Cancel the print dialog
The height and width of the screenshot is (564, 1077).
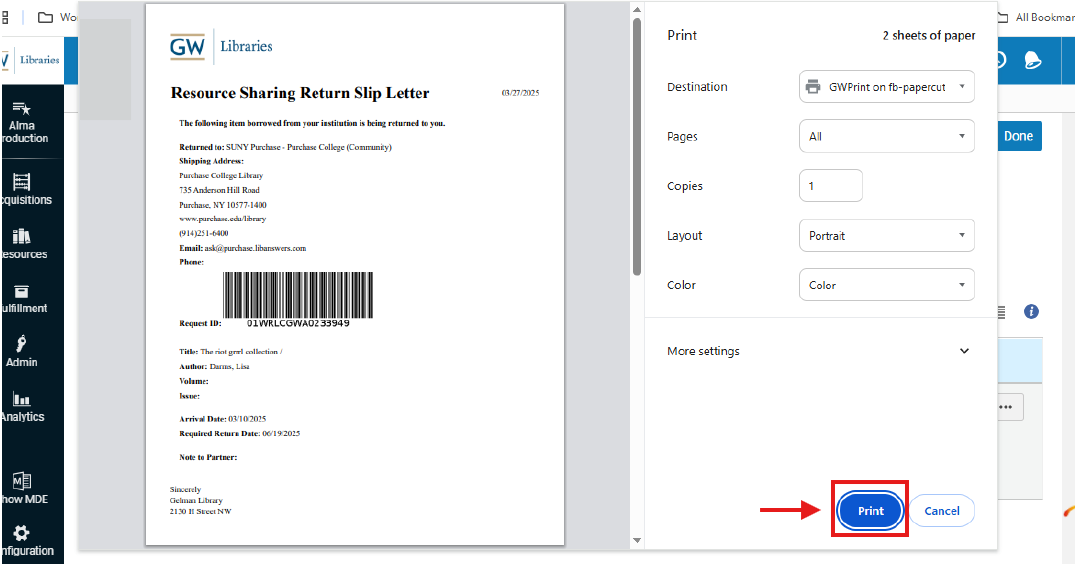pyautogui.click(x=941, y=511)
